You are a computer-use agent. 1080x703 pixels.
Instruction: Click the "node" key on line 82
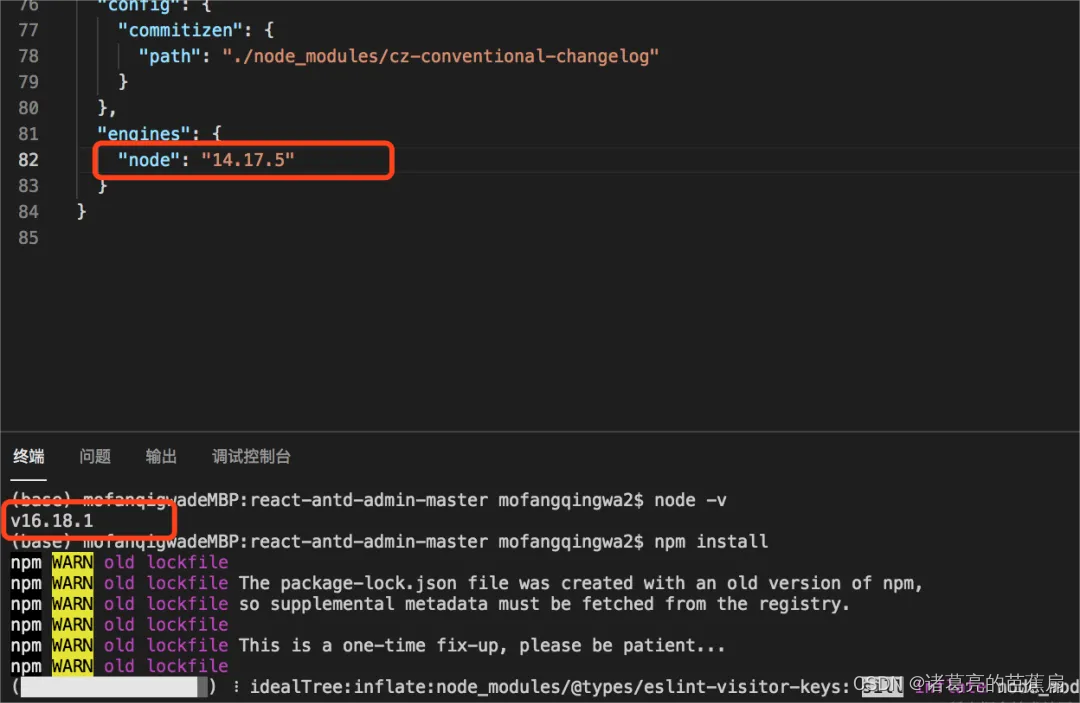tap(149, 160)
